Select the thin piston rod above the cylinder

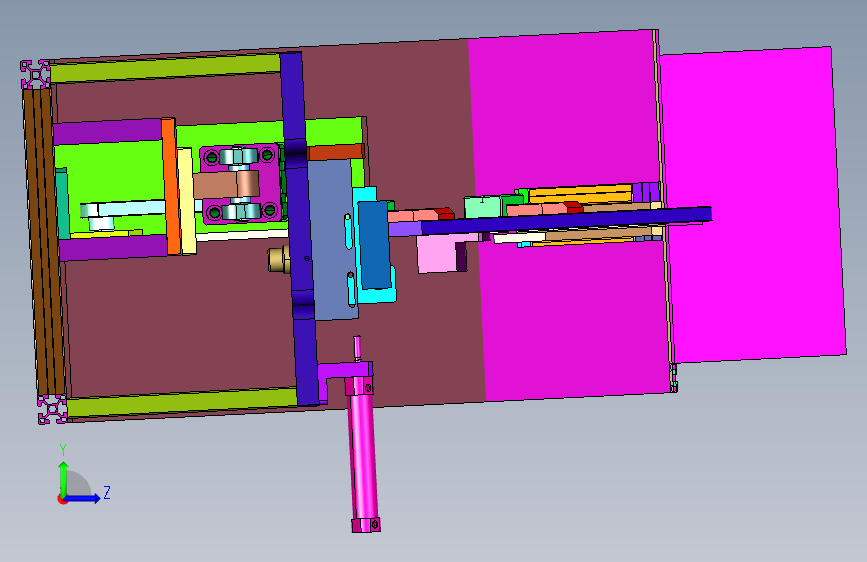click(357, 349)
